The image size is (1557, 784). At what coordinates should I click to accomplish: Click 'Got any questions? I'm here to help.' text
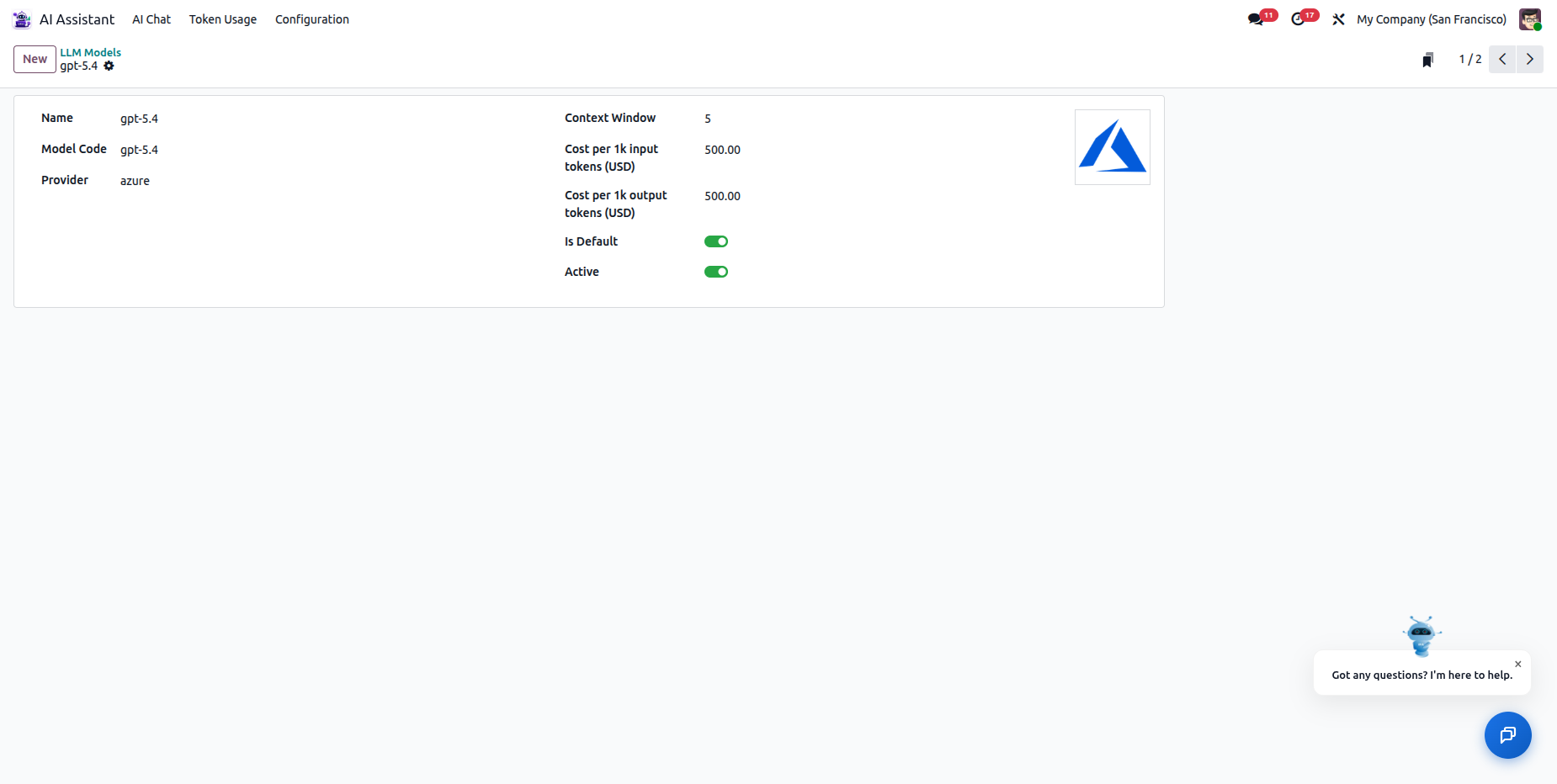(1422, 675)
